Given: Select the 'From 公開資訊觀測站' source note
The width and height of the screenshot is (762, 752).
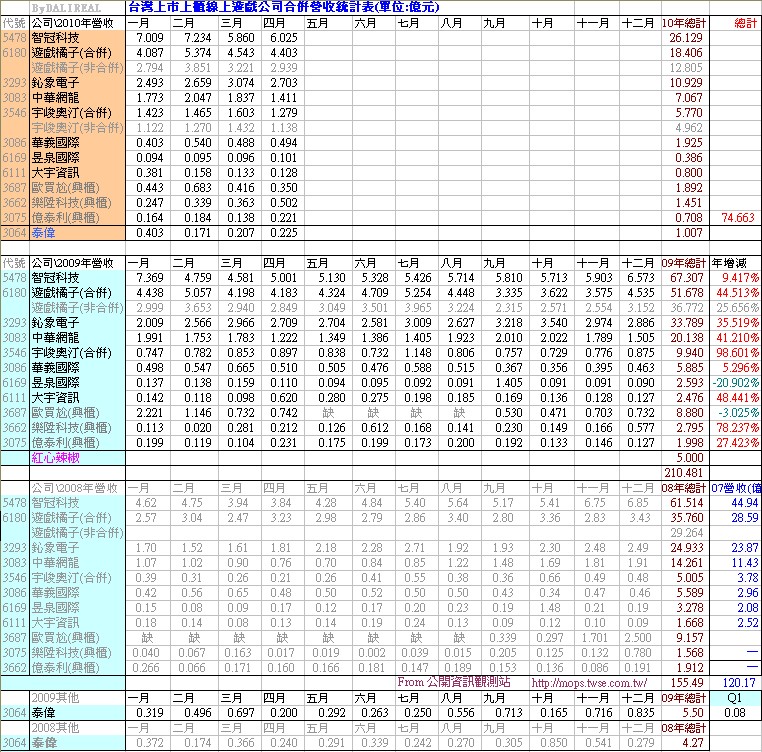Looking at the screenshot, I should pyautogui.click(x=454, y=682).
